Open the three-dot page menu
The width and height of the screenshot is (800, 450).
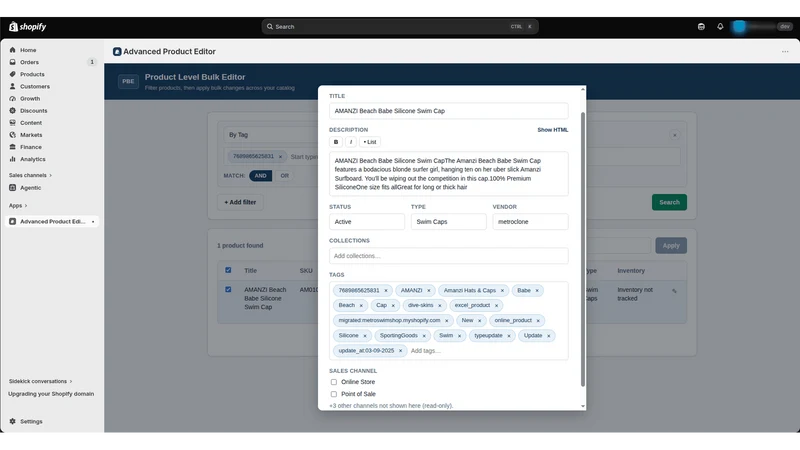pyautogui.click(x=785, y=52)
